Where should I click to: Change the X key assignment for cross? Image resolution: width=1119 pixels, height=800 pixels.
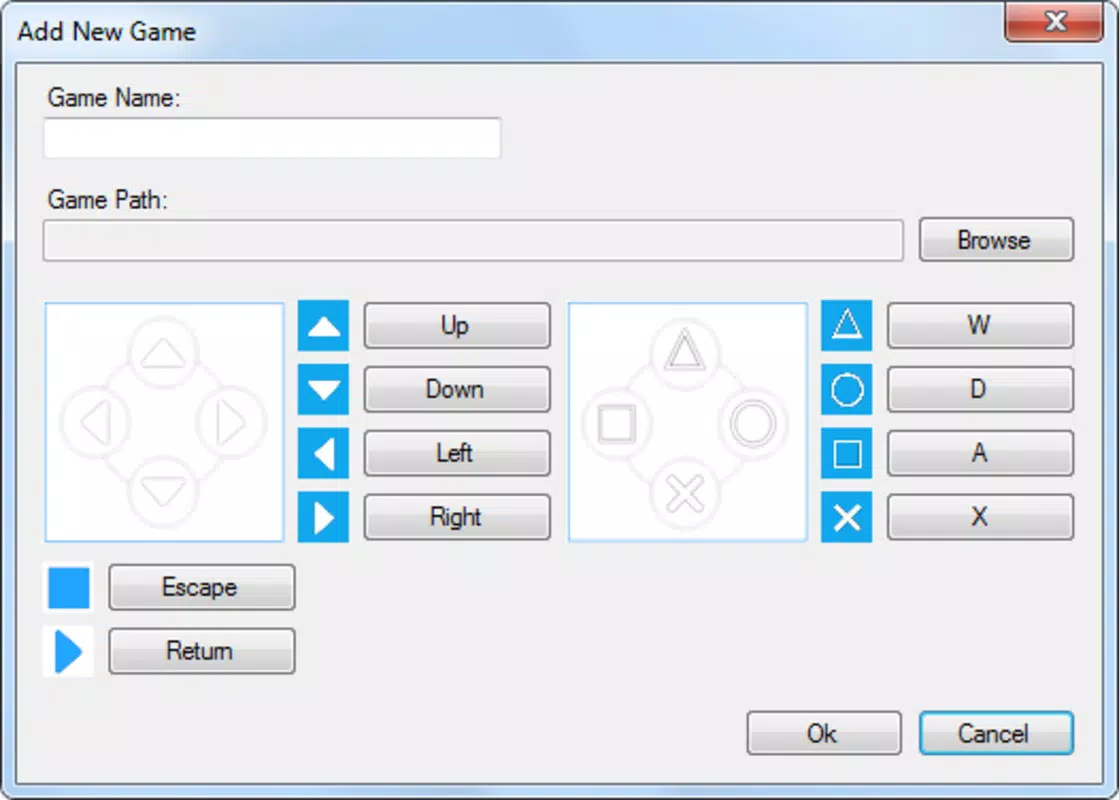[x=980, y=517]
